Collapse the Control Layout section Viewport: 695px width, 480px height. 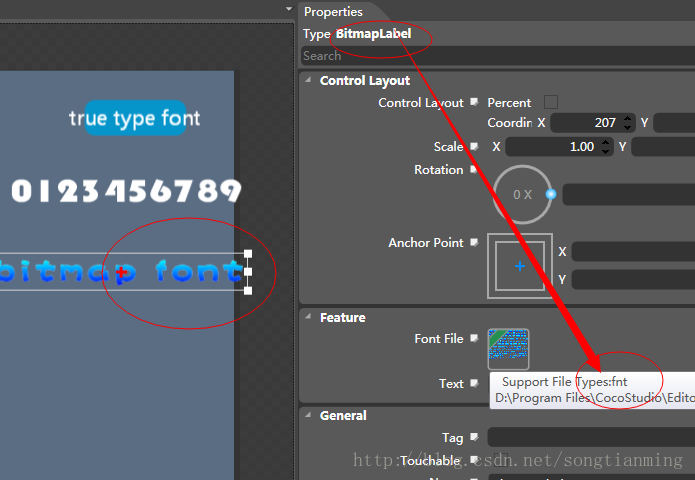coord(309,80)
